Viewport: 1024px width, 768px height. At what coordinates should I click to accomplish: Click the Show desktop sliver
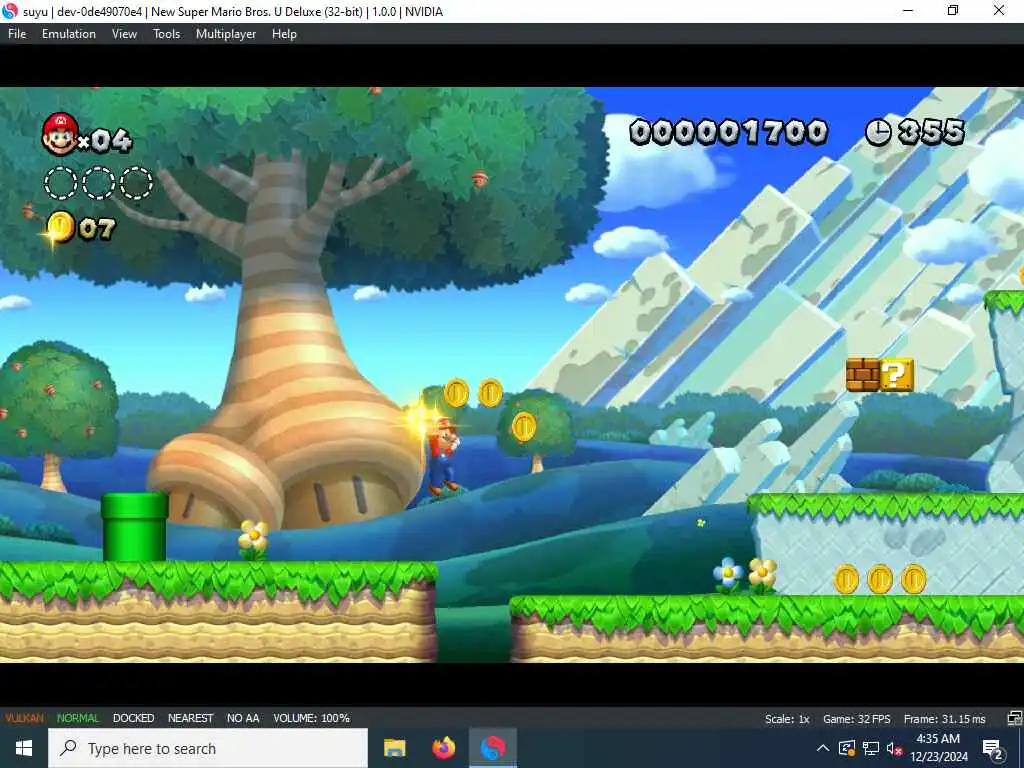tap(1021, 748)
